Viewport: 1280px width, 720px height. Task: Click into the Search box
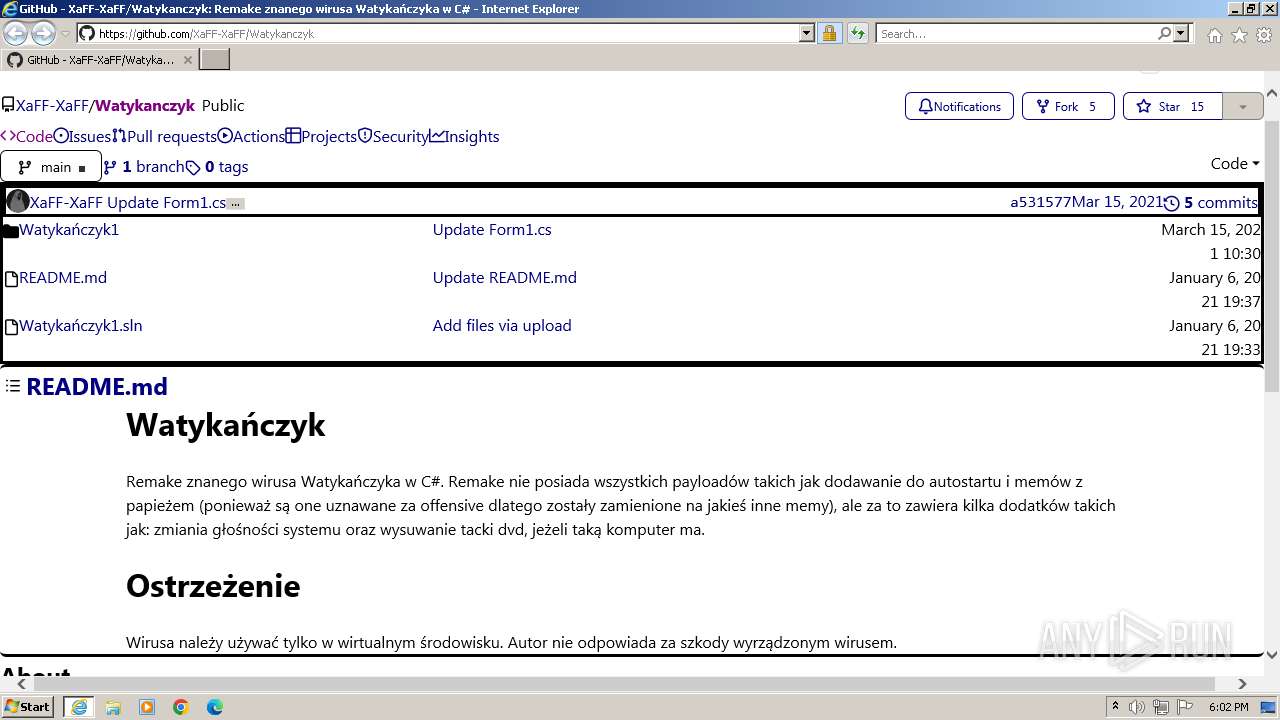pos(1016,33)
